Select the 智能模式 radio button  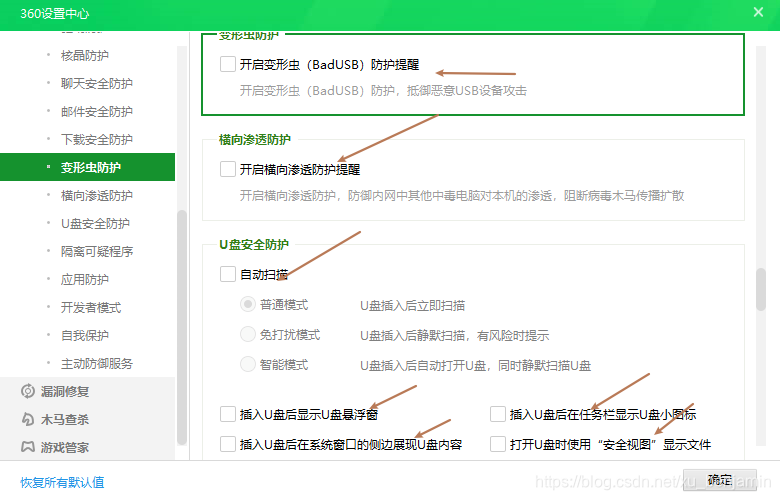coord(248,364)
